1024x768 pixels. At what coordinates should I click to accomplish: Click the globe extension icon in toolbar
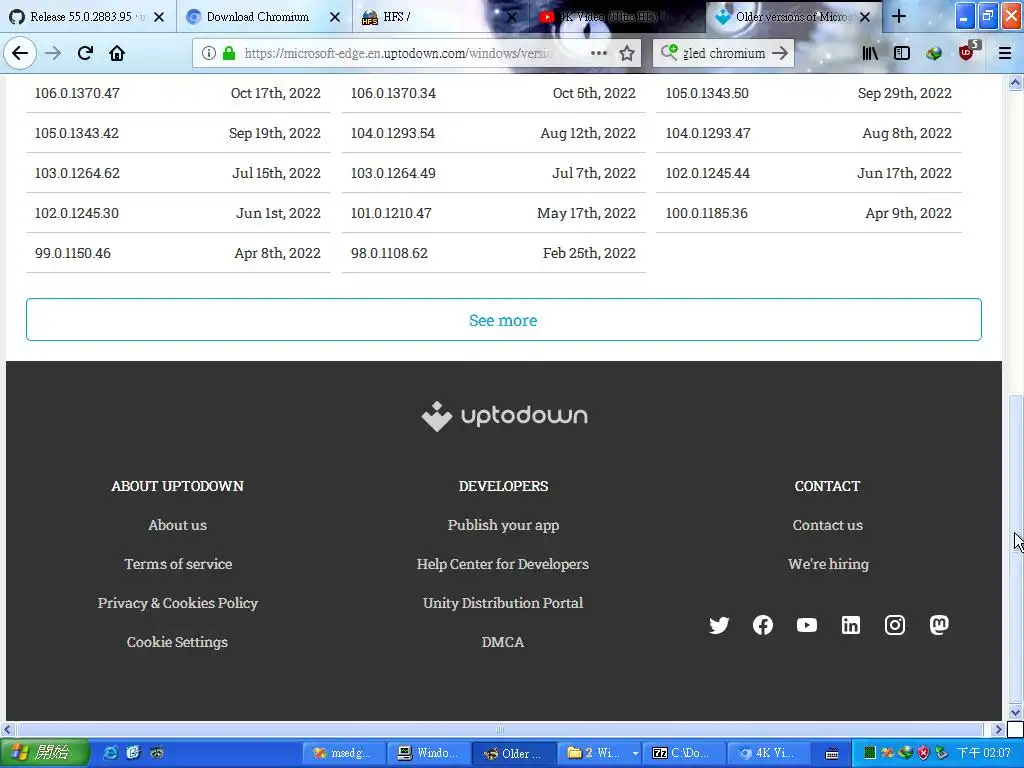(x=934, y=53)
